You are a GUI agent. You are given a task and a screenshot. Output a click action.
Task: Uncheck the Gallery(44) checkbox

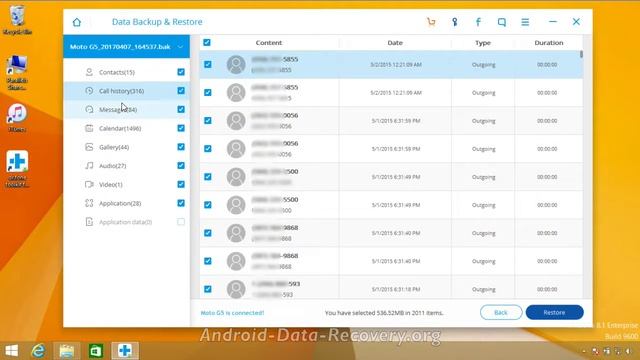181,147
